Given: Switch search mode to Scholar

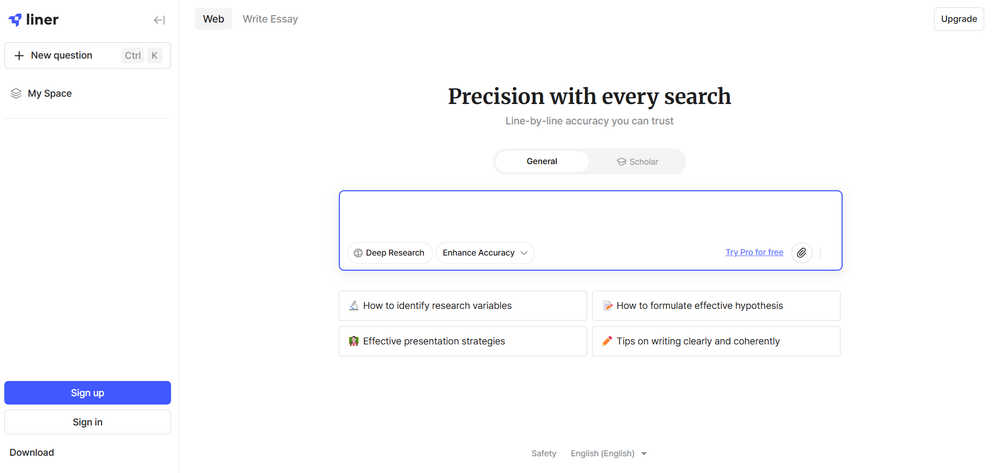Looking at the screenshot, I should (x=637, y=161).
